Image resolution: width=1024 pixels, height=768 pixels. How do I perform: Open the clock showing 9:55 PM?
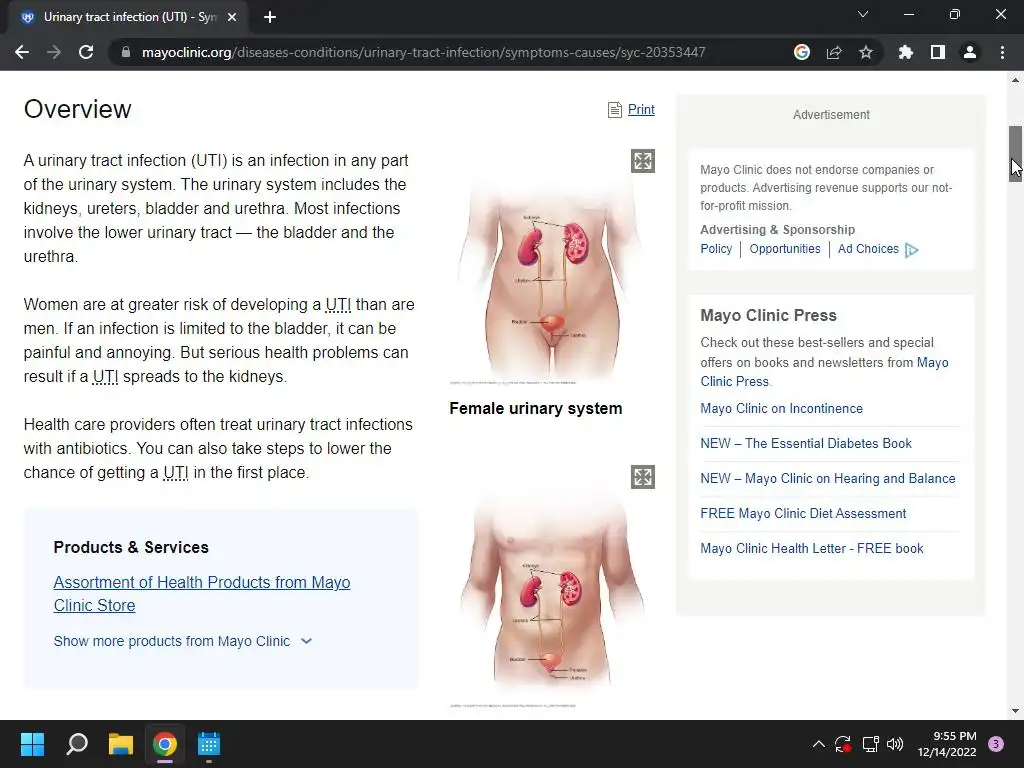tap(947, 744)
